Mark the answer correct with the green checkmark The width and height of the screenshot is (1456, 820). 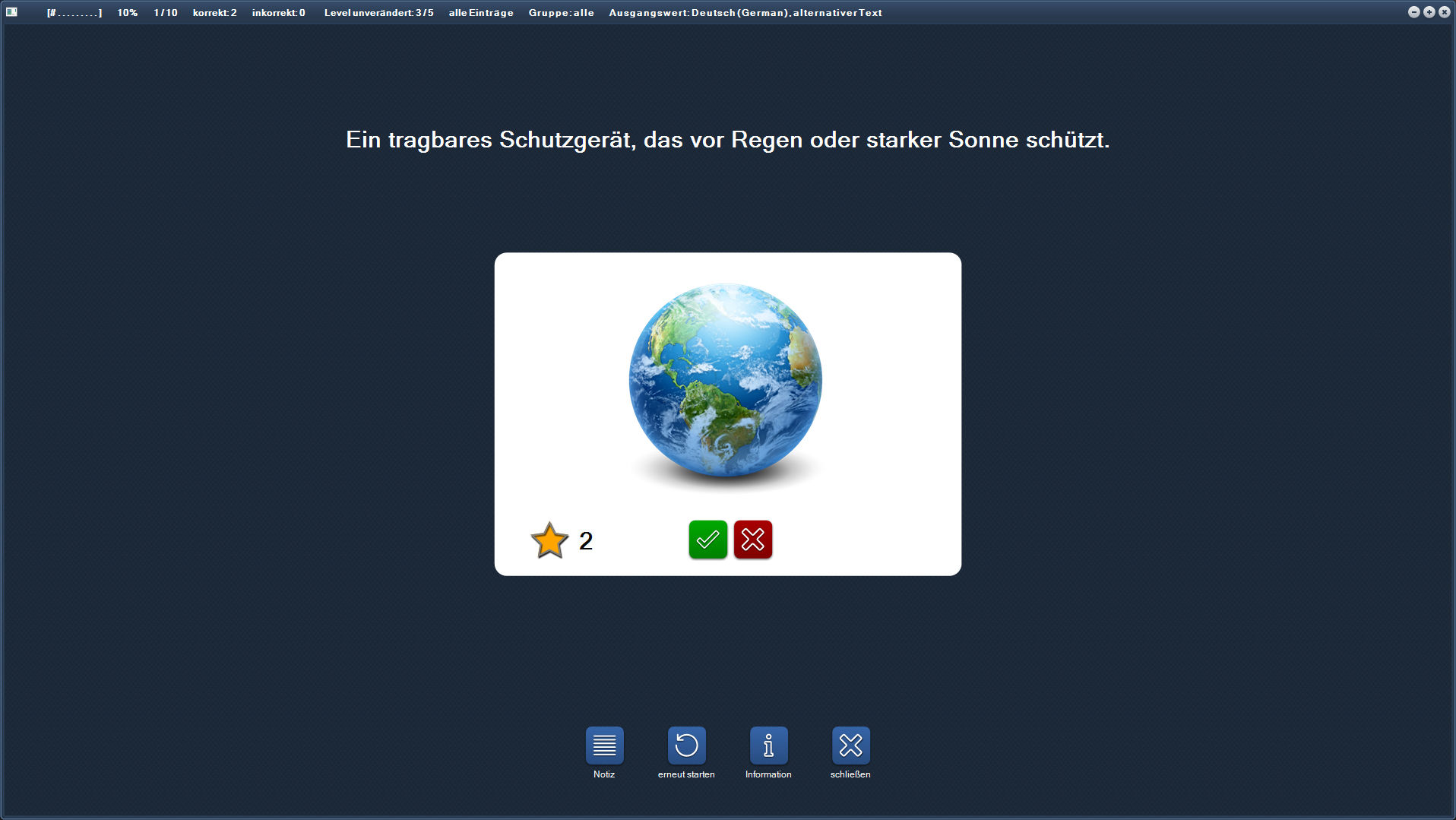707,540
